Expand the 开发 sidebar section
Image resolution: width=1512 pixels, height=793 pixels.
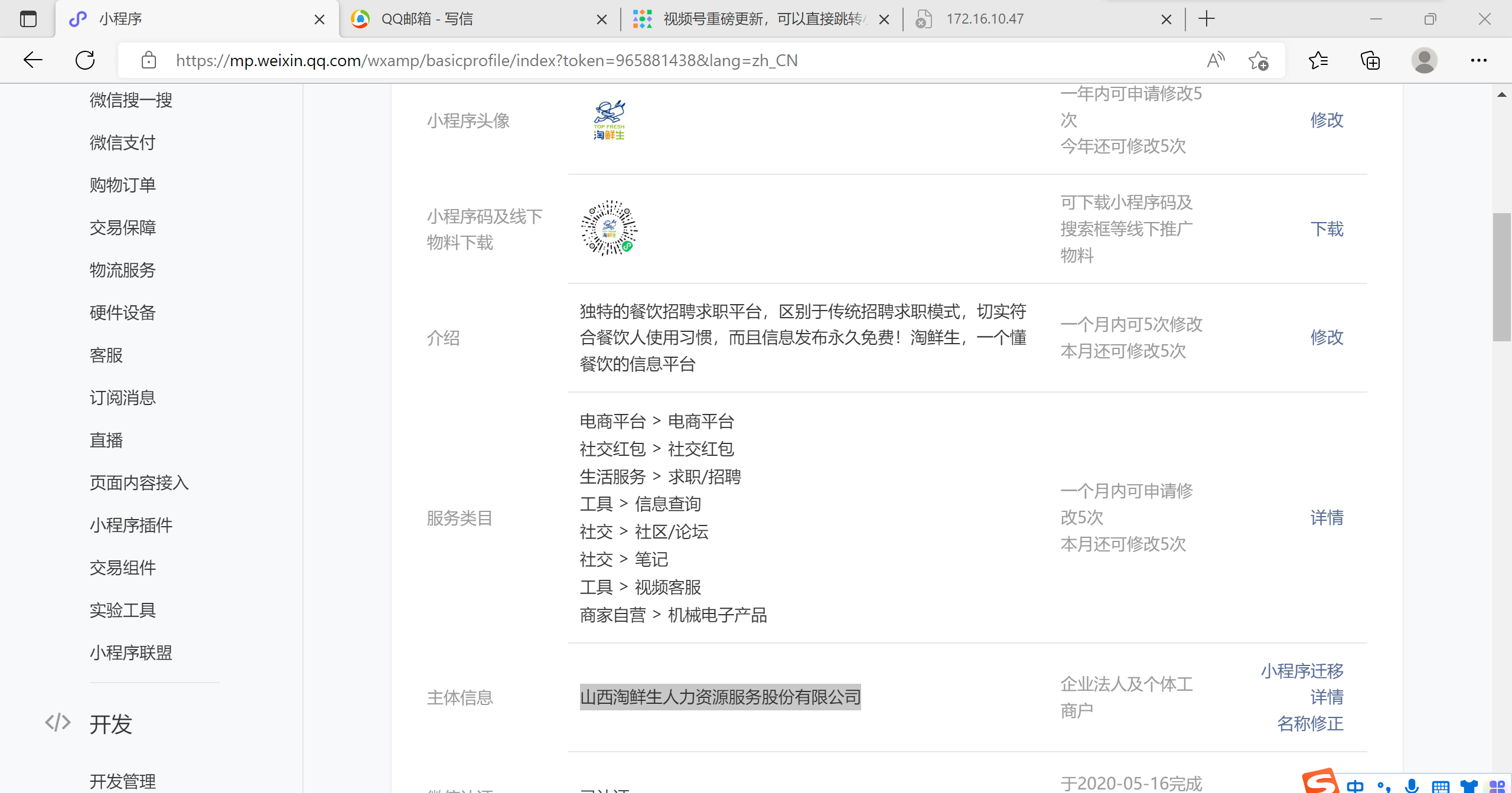tap(111, 724)
